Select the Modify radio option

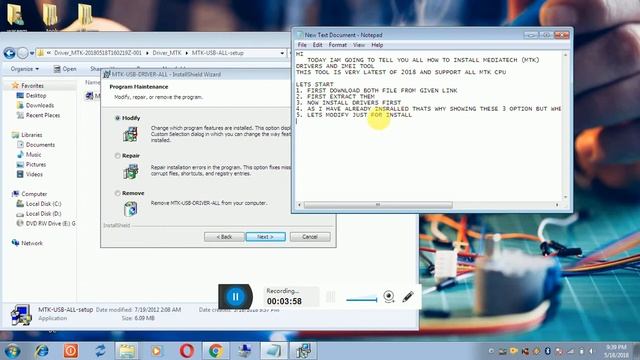pos(118,118)
